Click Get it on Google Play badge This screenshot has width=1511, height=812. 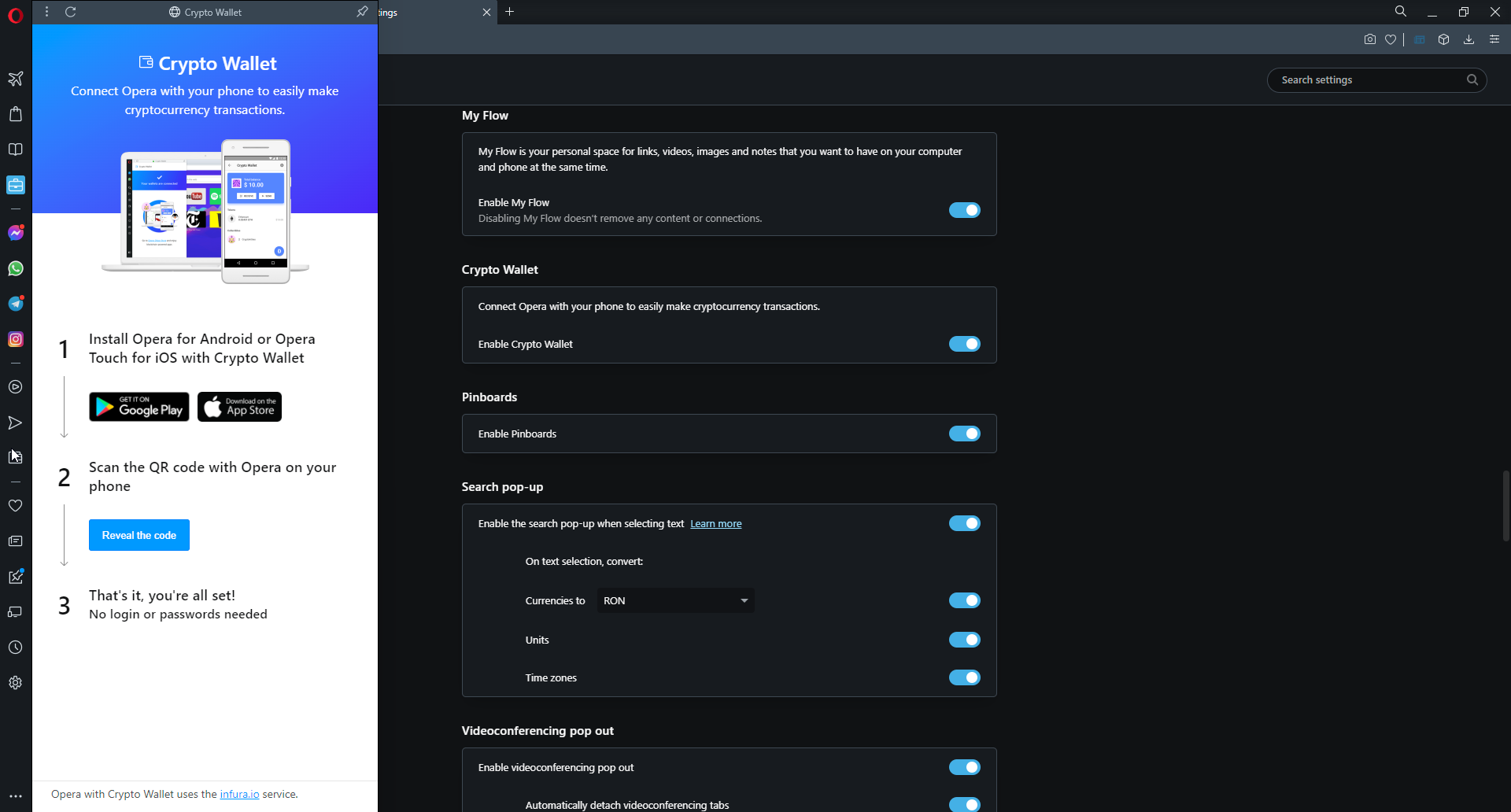click(x=139, y=407)
